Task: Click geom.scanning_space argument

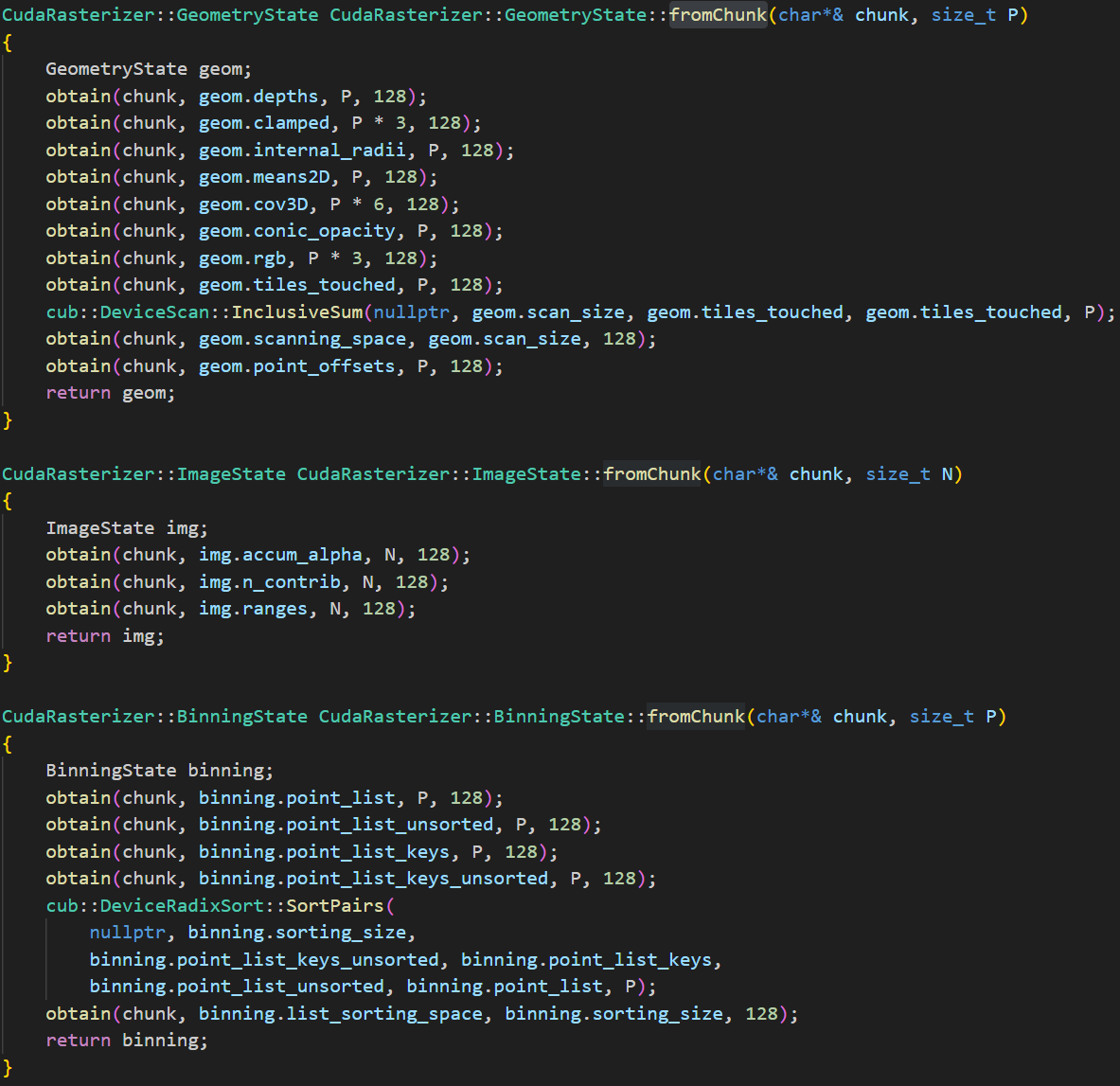Action: point(302,339)
